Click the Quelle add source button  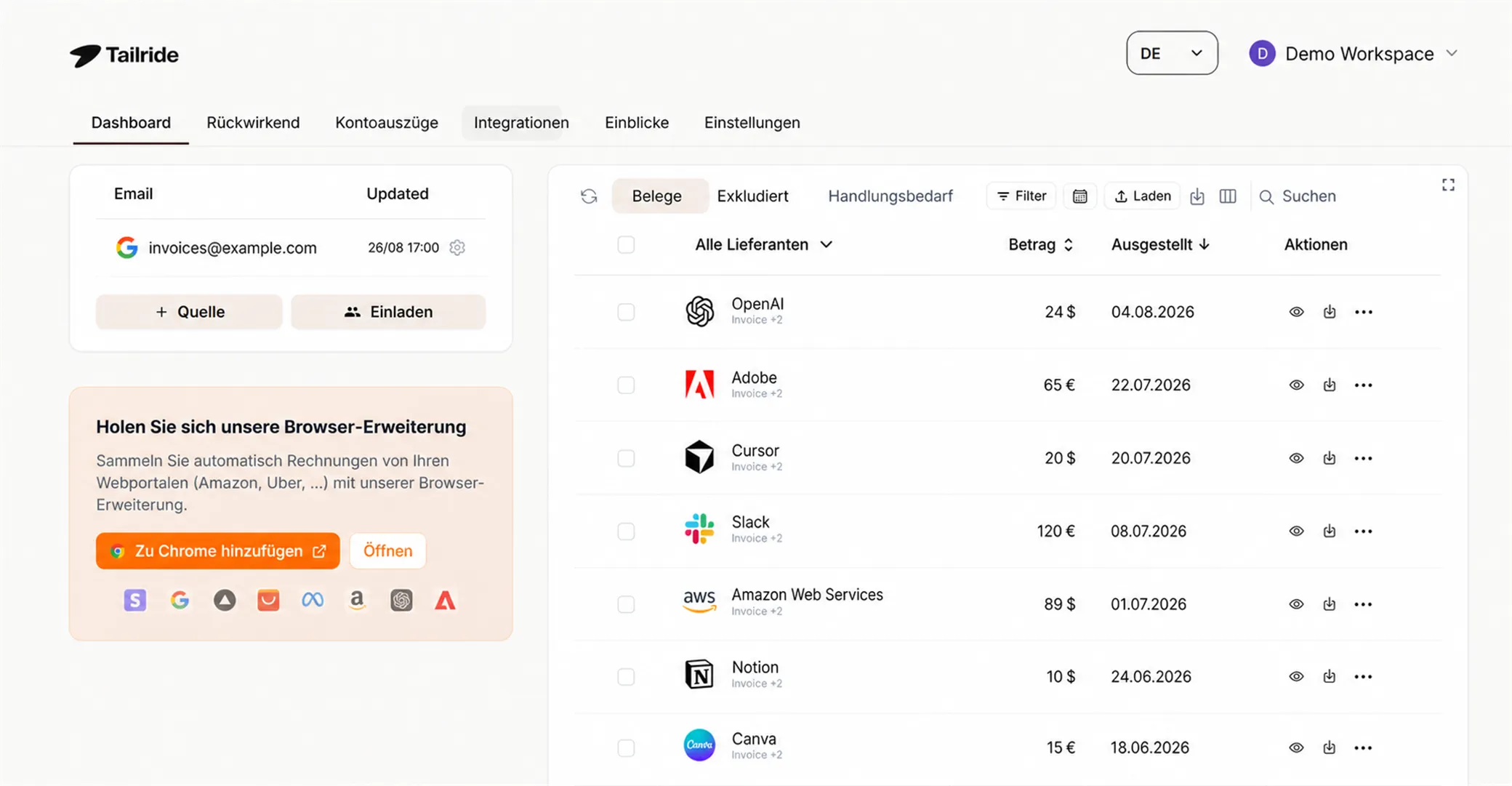tap(189, 312)
